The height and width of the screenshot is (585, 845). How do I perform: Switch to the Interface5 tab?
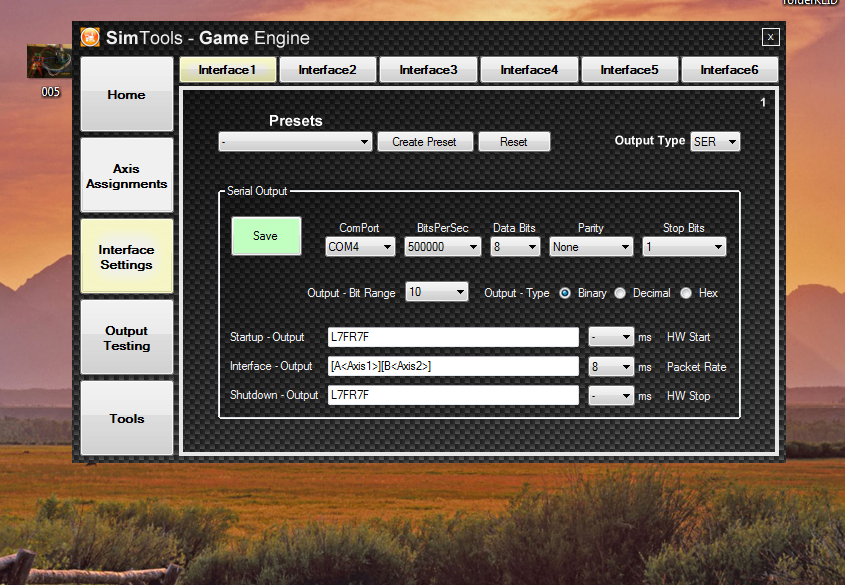[629, 70]
